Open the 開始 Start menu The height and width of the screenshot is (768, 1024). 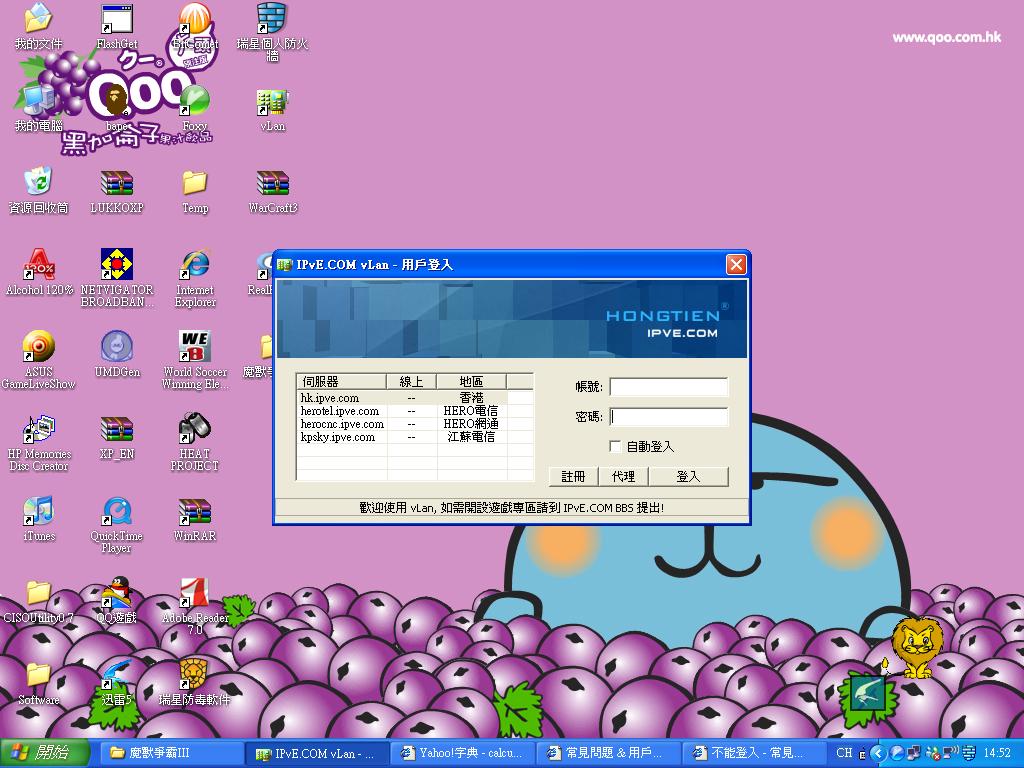(x=46, y=753)
